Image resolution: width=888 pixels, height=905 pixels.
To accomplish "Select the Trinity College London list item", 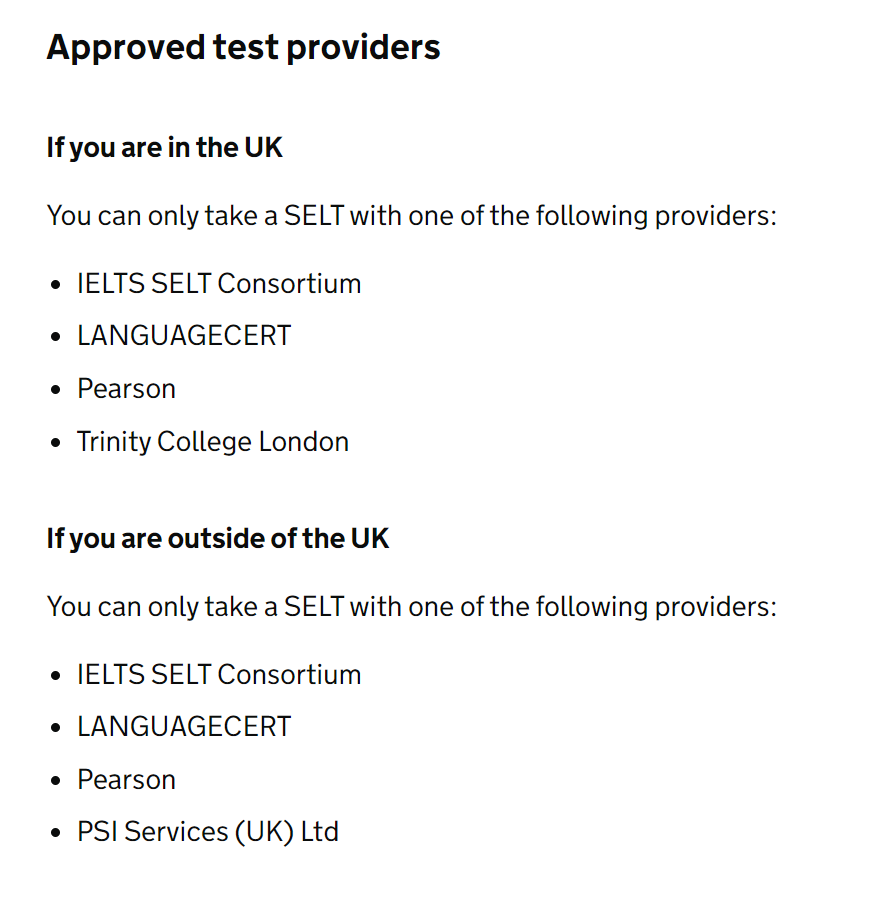I will 213,442.
